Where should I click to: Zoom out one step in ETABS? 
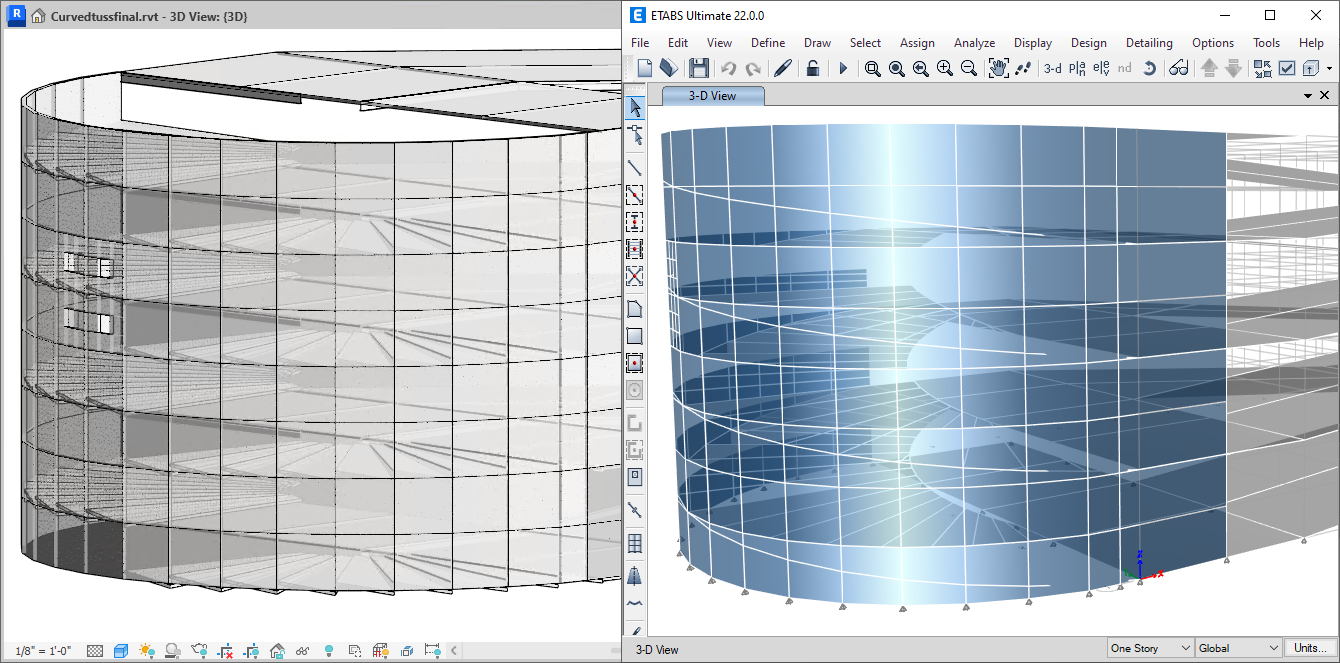[968, 68]
